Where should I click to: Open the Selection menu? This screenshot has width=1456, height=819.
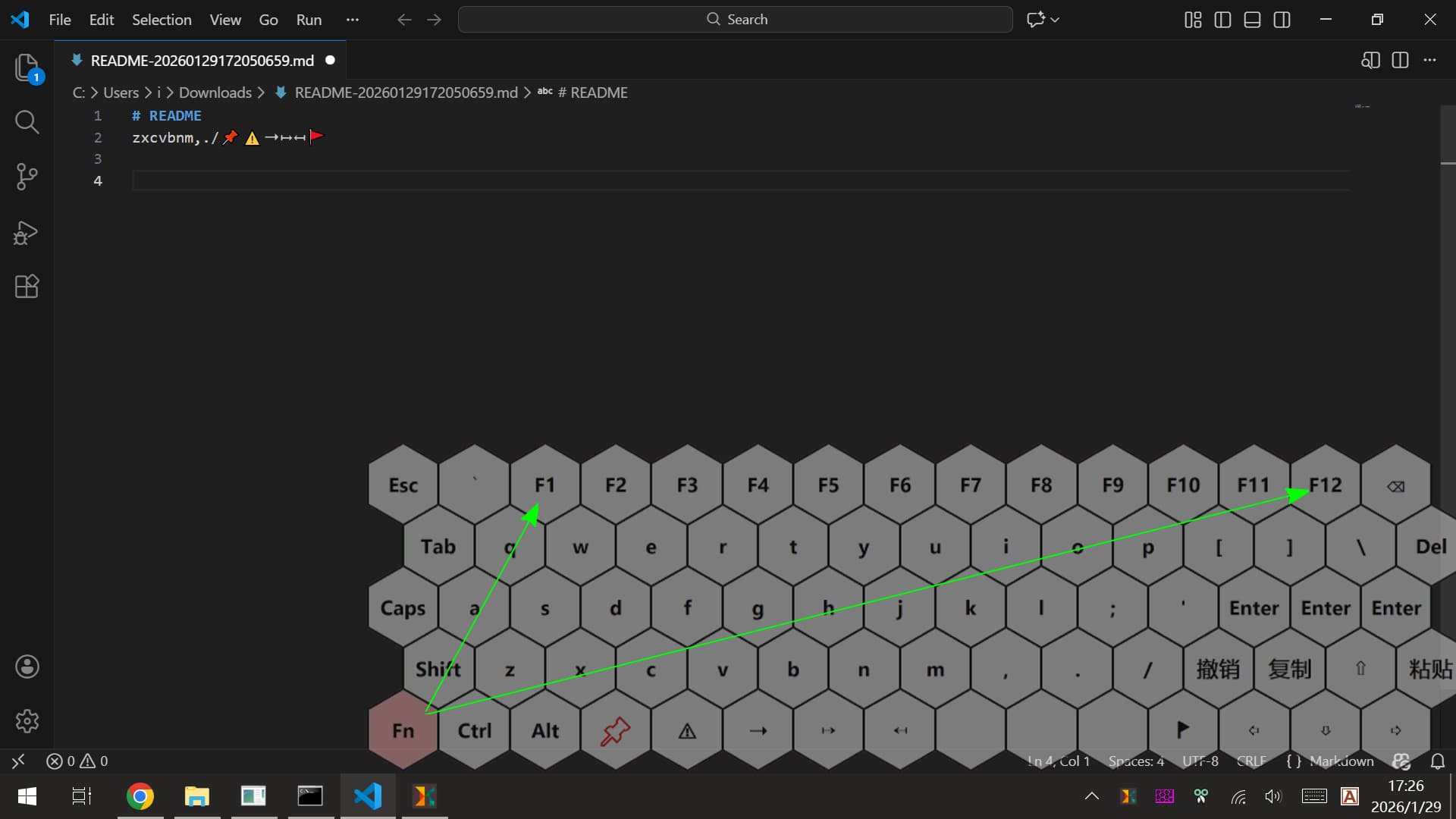(162, 20)
